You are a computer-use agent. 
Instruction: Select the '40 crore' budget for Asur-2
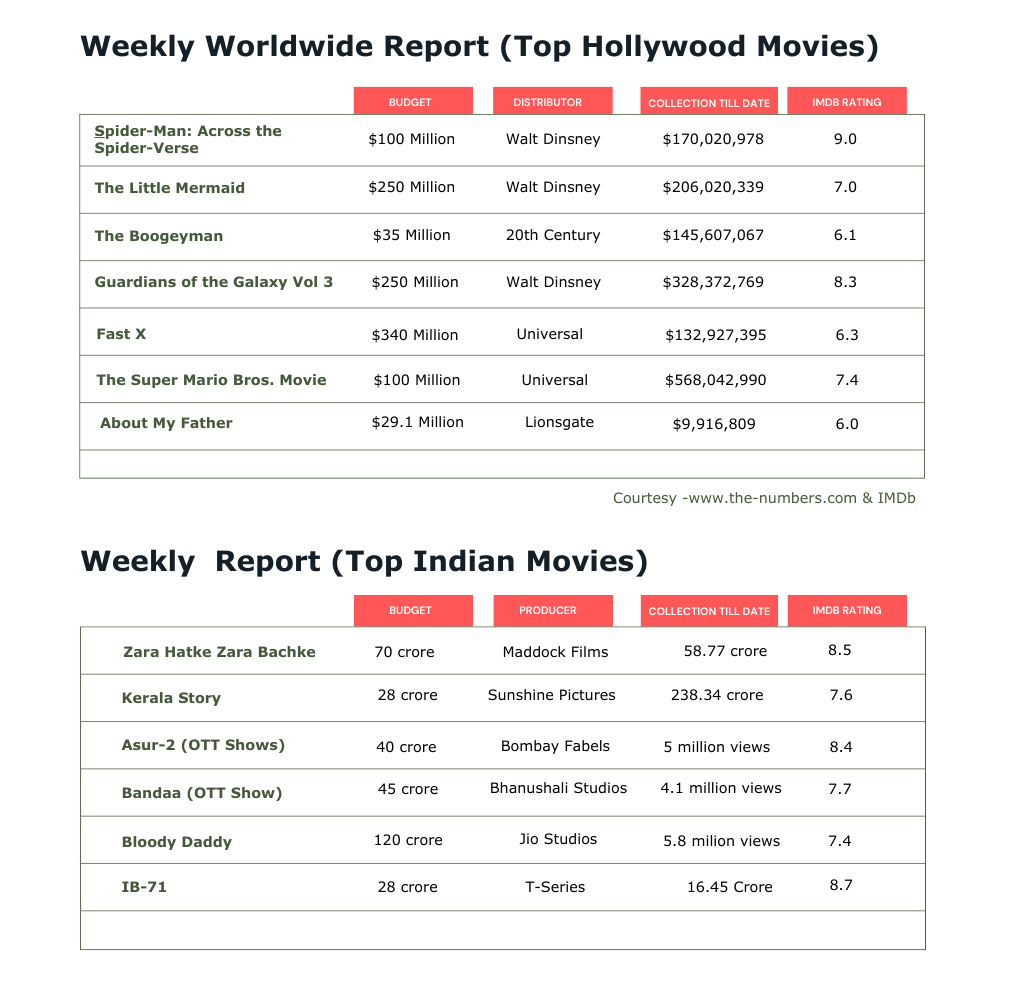point(406,747)
